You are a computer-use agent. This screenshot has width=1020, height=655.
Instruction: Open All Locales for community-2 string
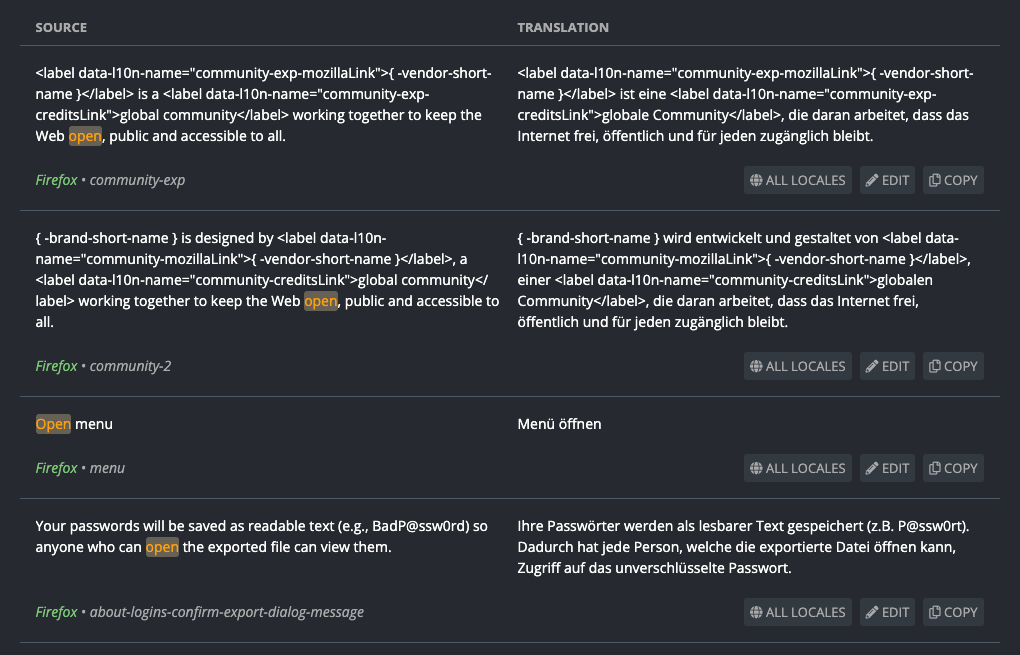click(798, 366)
